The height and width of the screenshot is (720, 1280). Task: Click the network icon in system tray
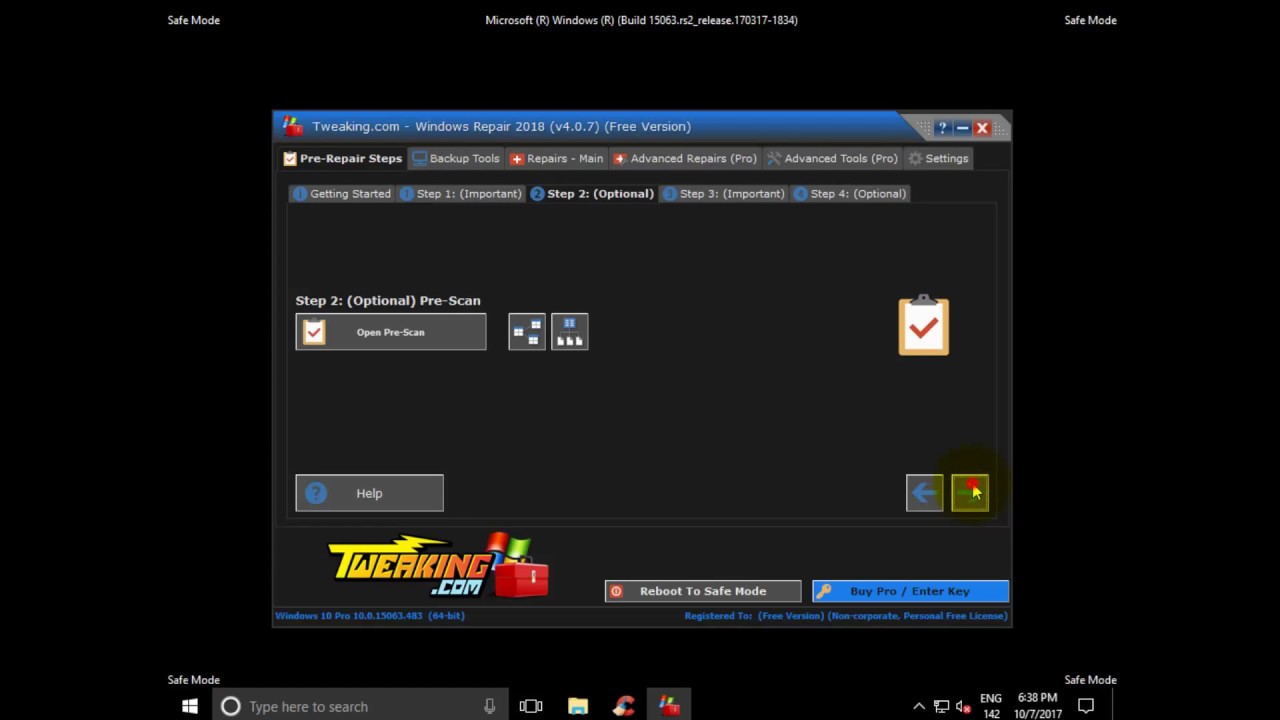[x=941, y=706]
